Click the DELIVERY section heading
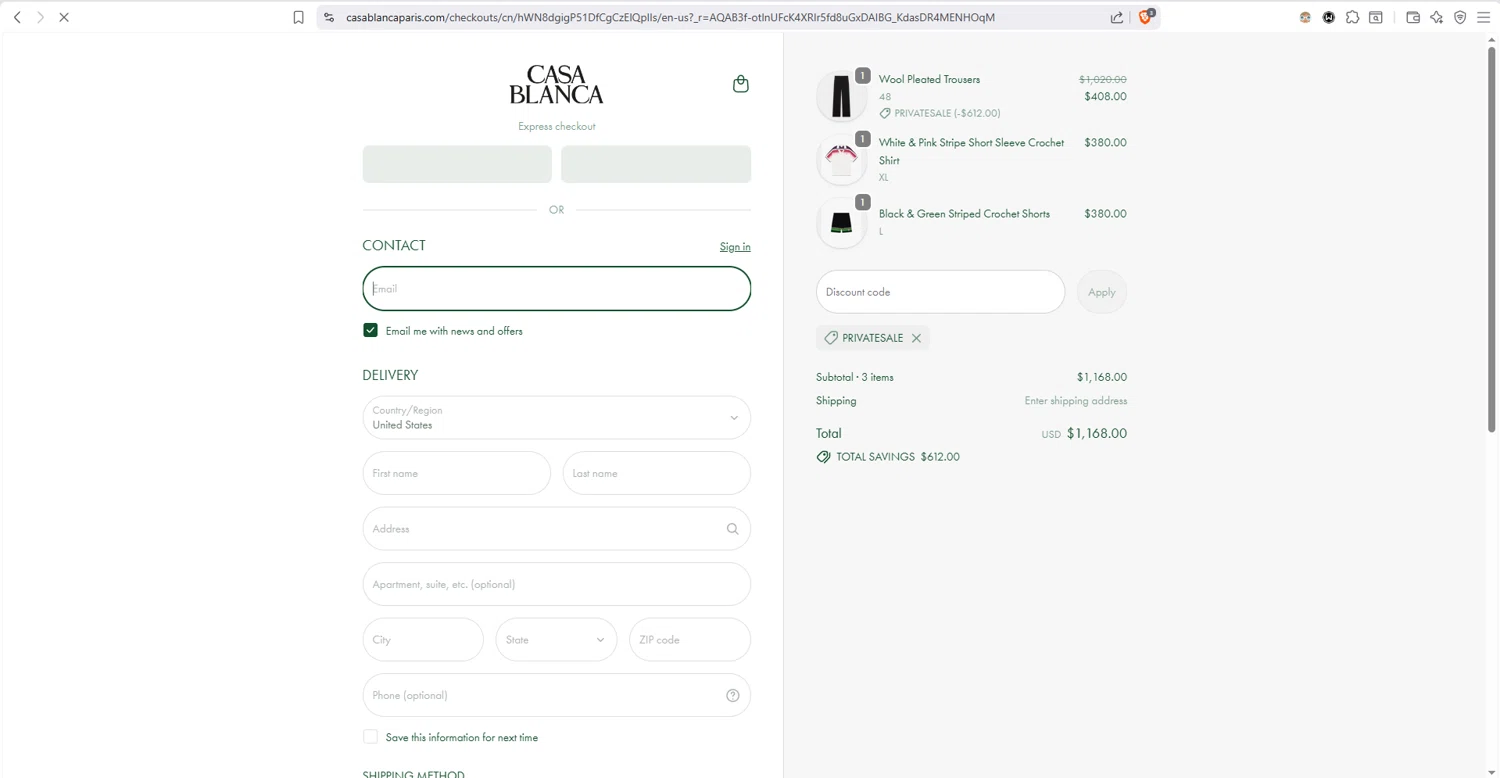This screenshot has width=1500, height=778. [390, 375]
